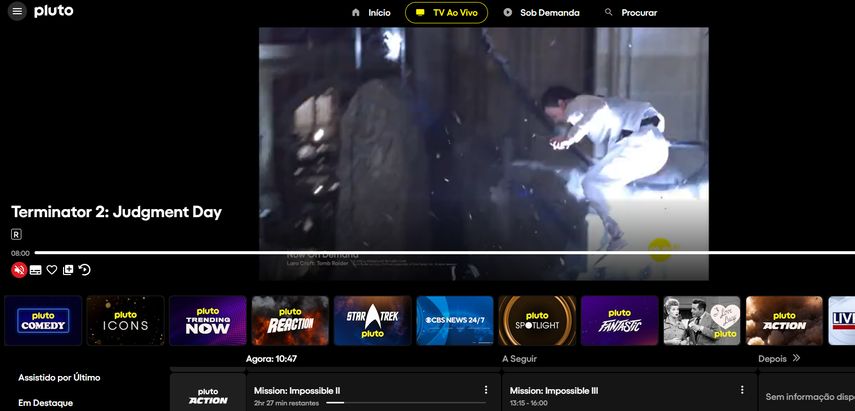Open Mission: Impossible III listing
Viewport: 855px width, 411px height.
629,392
